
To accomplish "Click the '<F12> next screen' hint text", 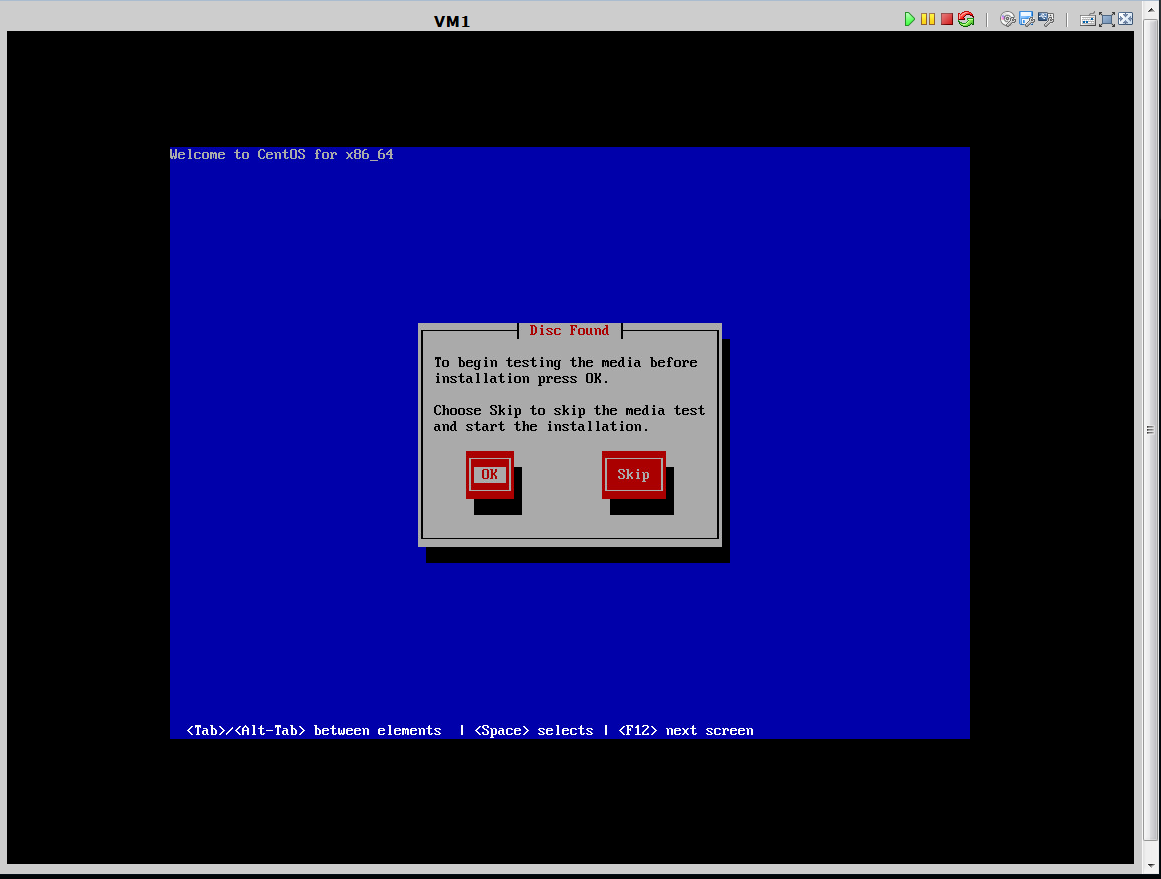I will coord(686,731).
